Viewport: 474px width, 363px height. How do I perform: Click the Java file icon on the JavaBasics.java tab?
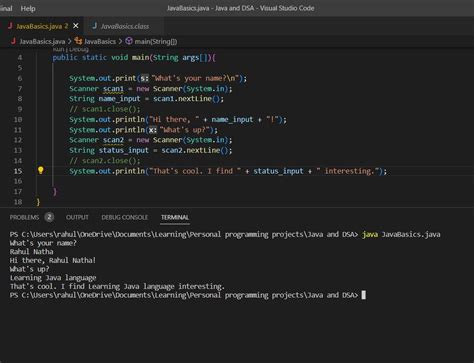[10, 26]
